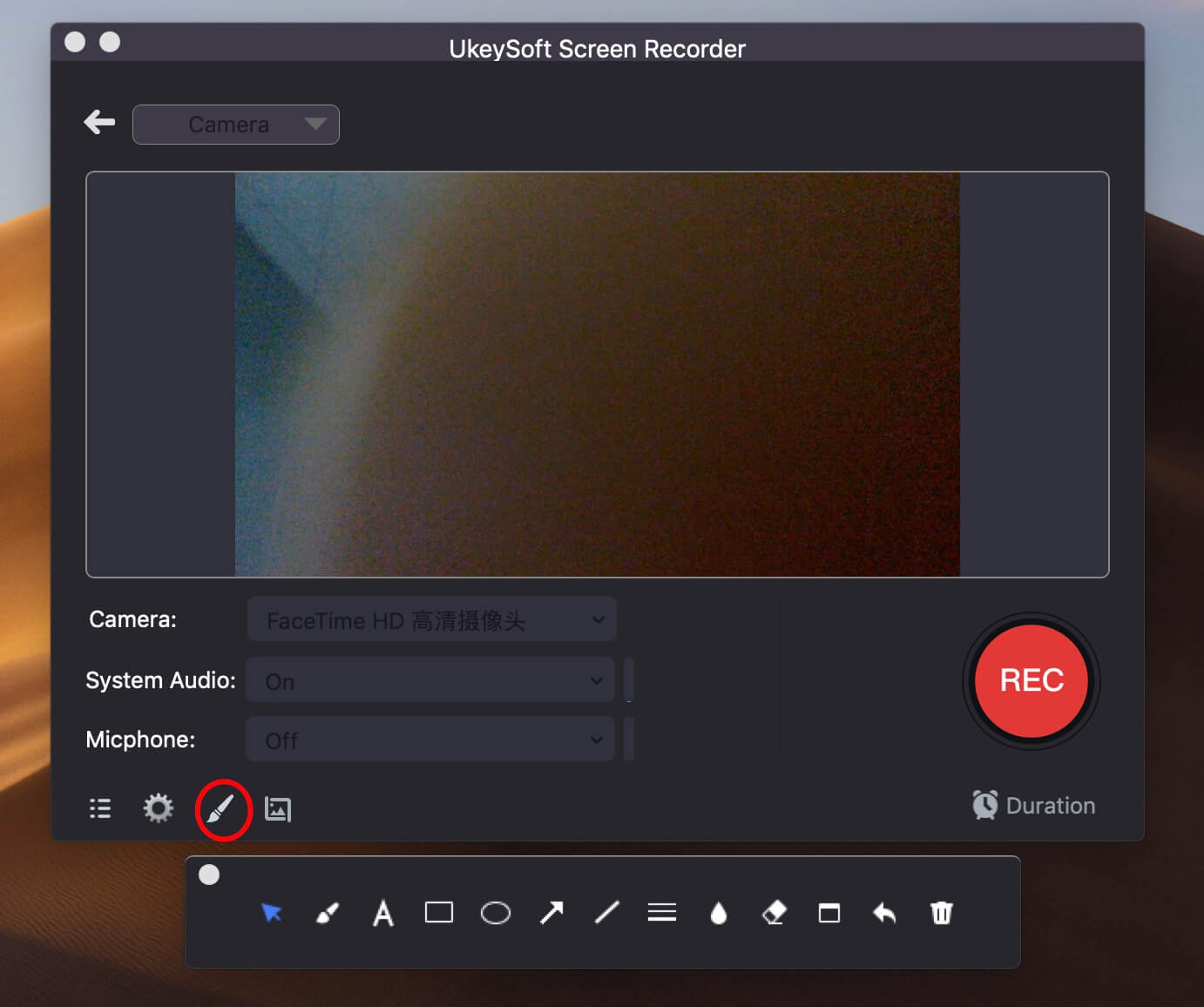Viewport: 1204px width, 1007px height.
Task: Open the recordings list icon
Action: (x=99, y=809)
